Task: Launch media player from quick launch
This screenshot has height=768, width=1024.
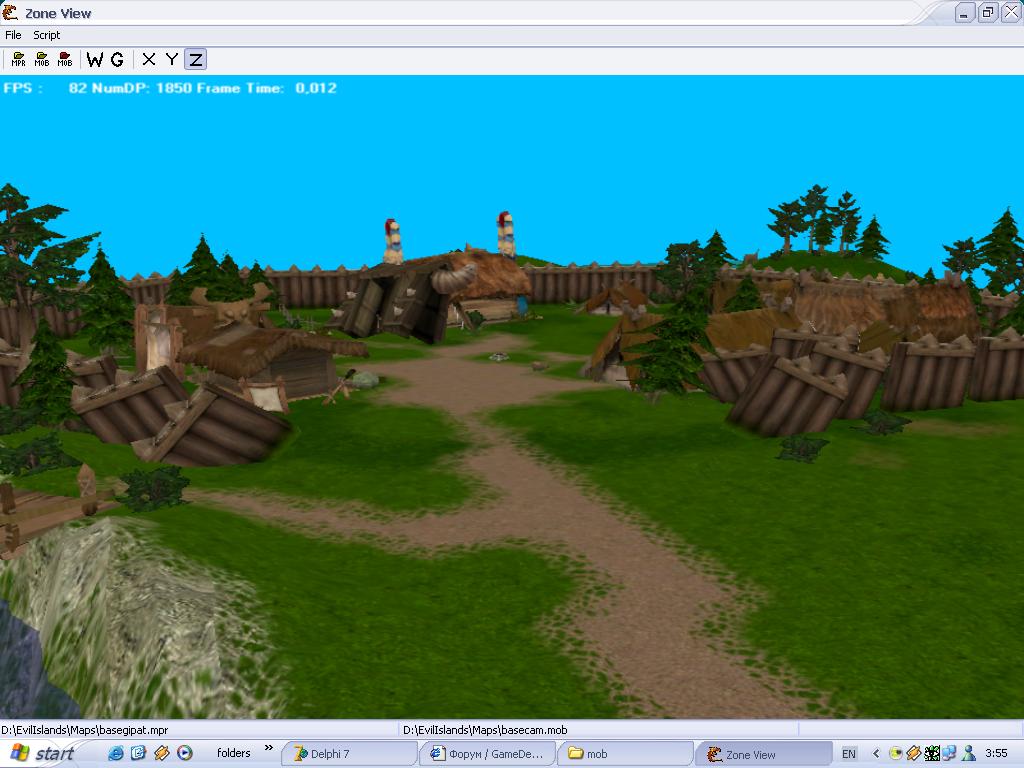Action: [x=184, y=753]
